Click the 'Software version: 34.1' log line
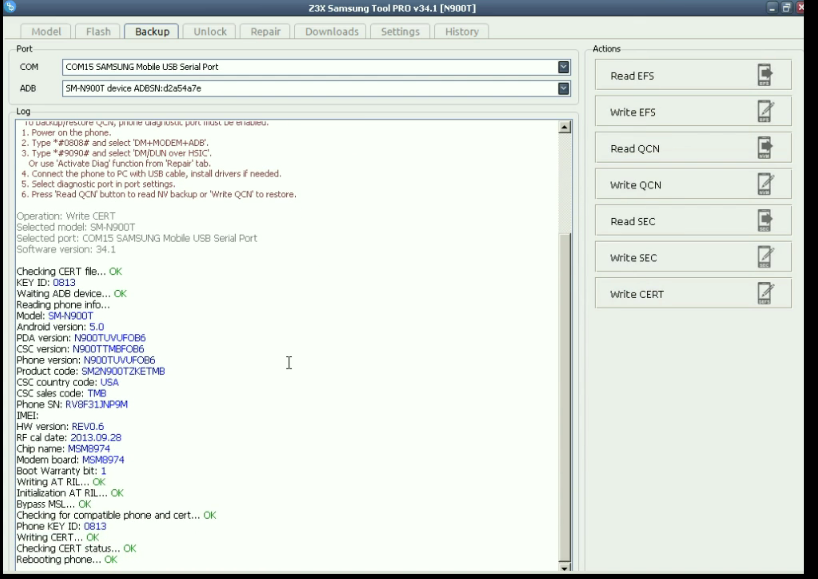Screen dimensions: 818x579 [x=66, y=249]
